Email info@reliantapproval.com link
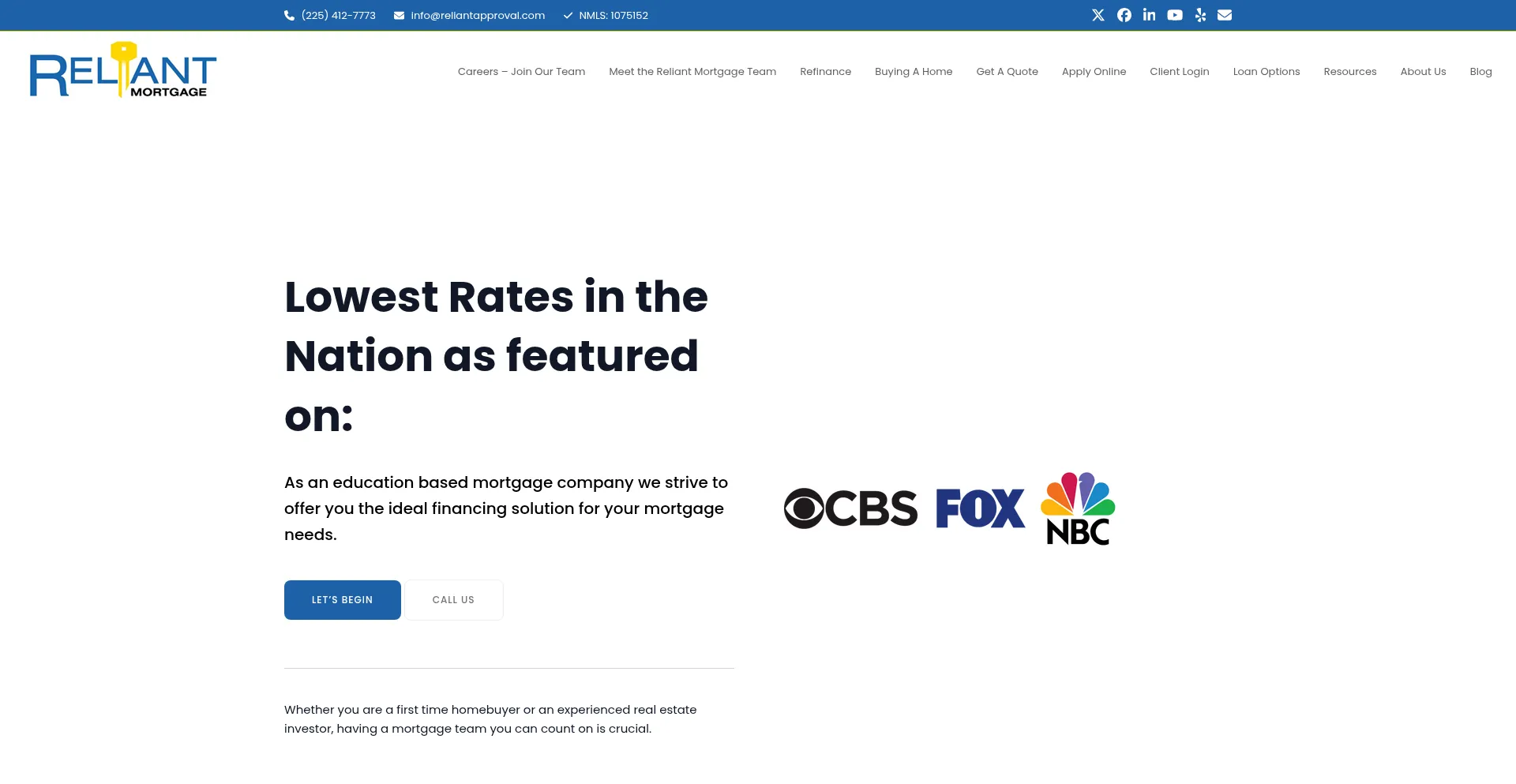The width and height of the screenshot is (1516, 784). (477, 15)
